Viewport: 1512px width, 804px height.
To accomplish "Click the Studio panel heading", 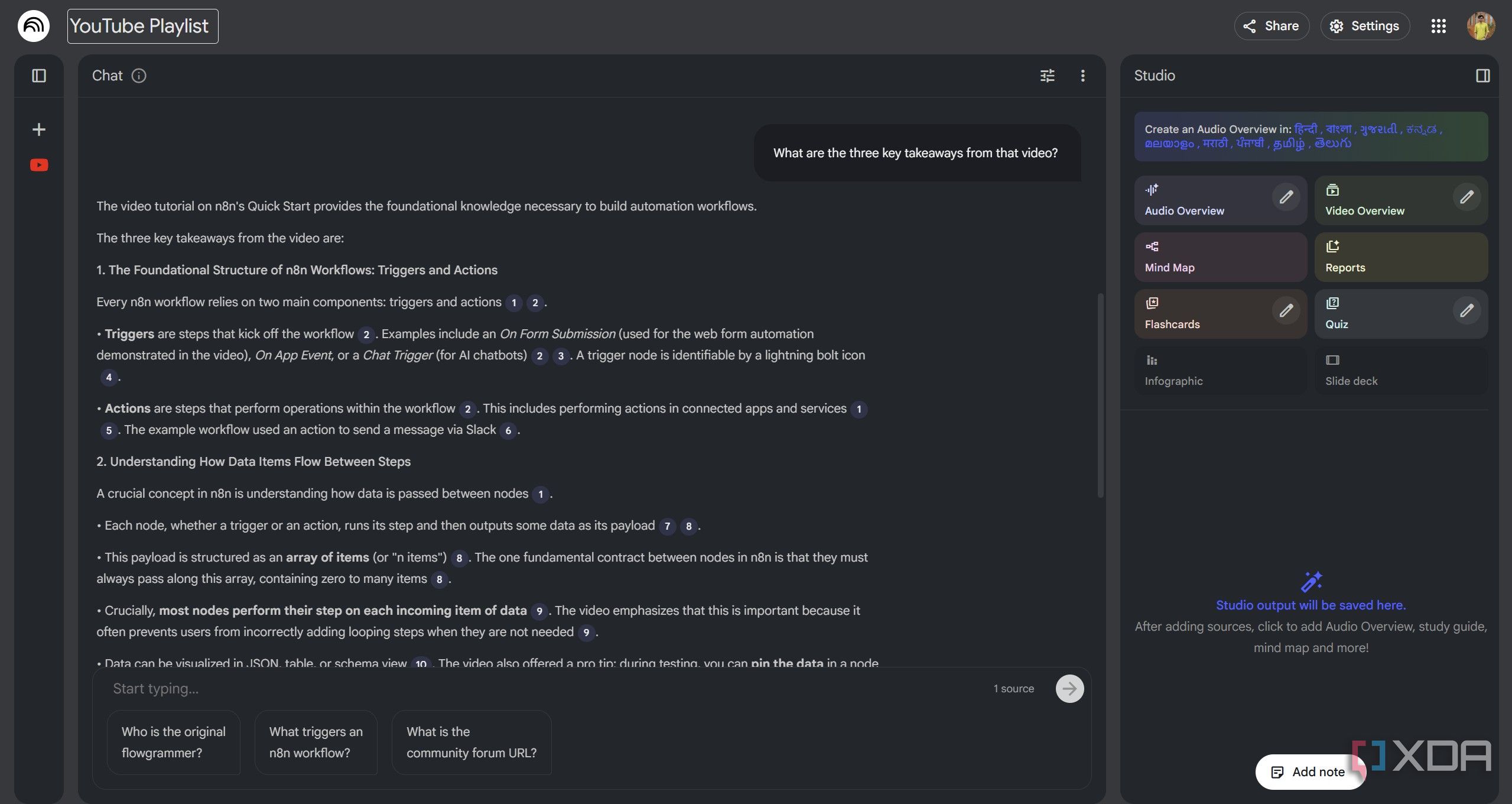I will (1154, 76).
